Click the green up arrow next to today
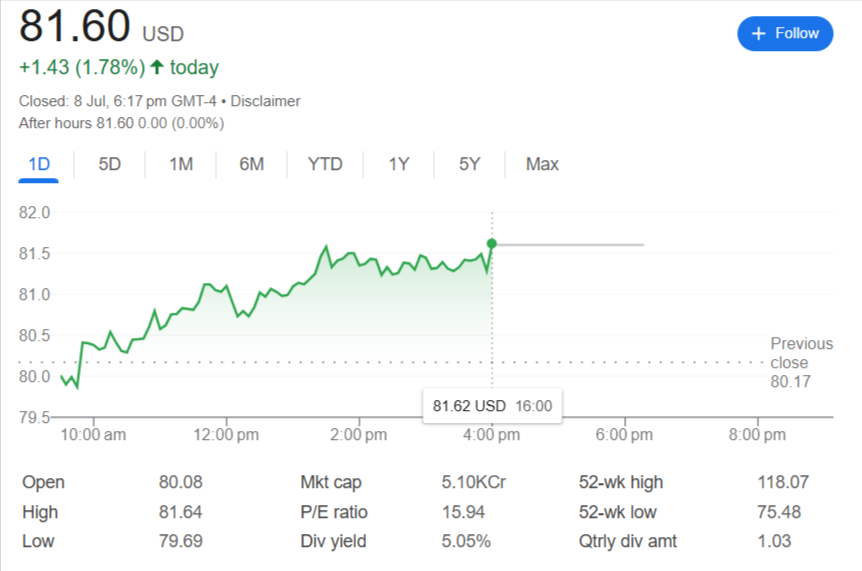The image size is (862, 571). pyautogui.click(x=157, y=67)
